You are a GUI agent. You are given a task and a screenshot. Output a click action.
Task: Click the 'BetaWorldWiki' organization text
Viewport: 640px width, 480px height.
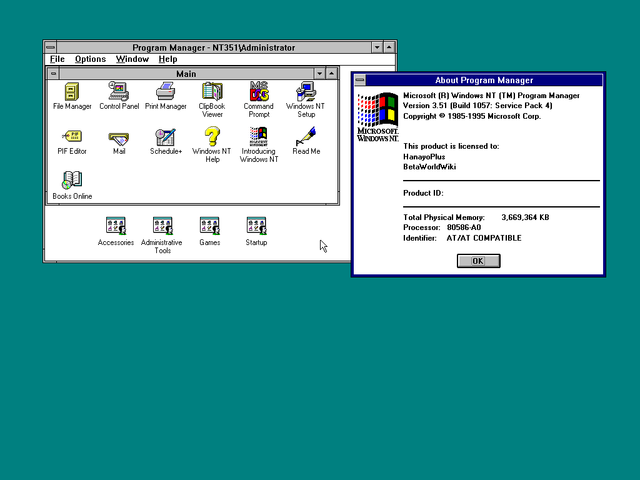(x=430, y=167)
